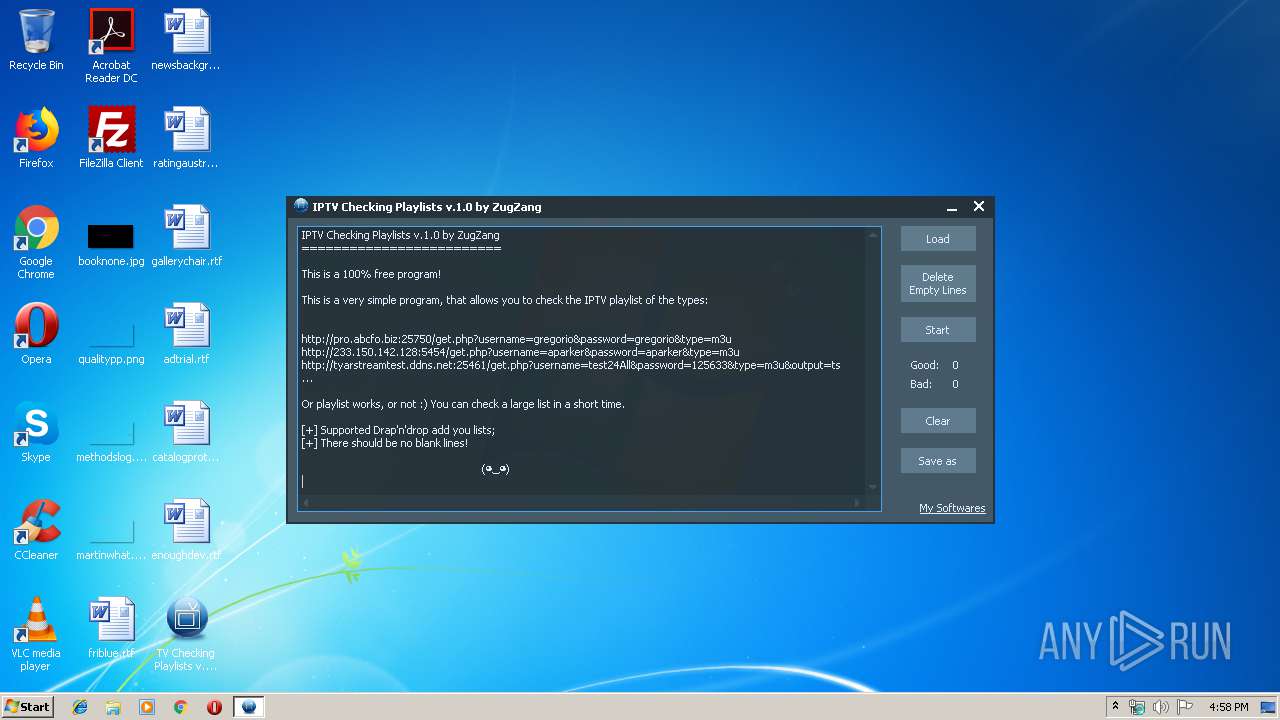Open Internet Explorer from taskbar

(80, 707)
